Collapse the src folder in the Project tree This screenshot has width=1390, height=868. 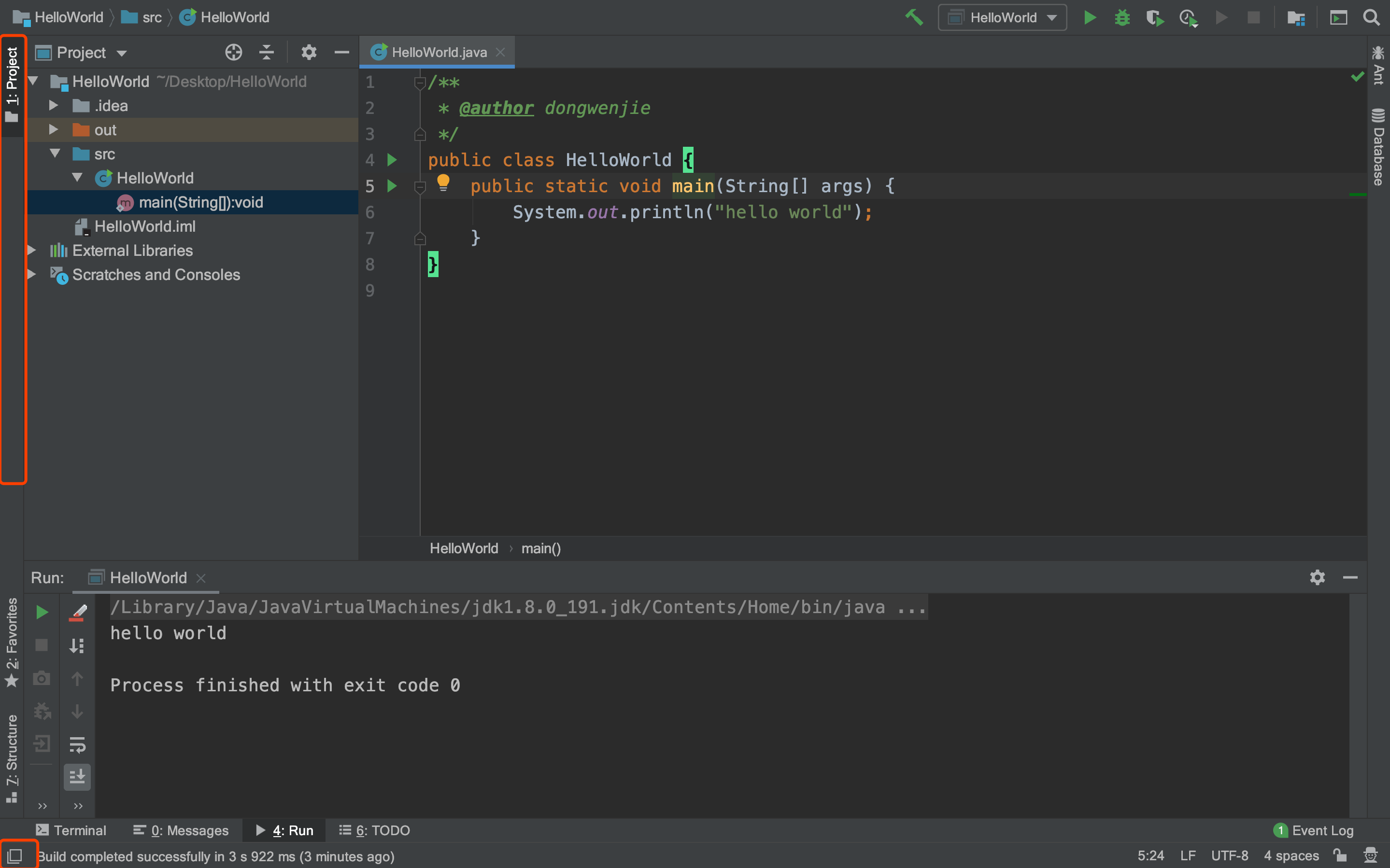coord(55,154)
